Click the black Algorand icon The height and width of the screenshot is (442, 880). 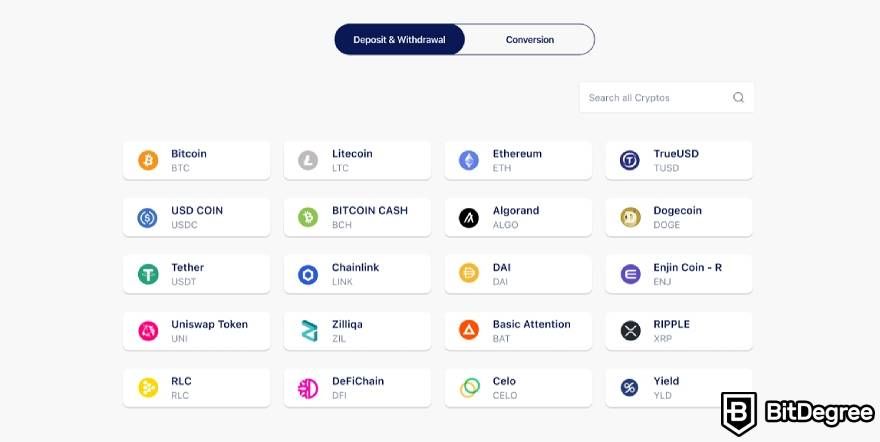469,218
